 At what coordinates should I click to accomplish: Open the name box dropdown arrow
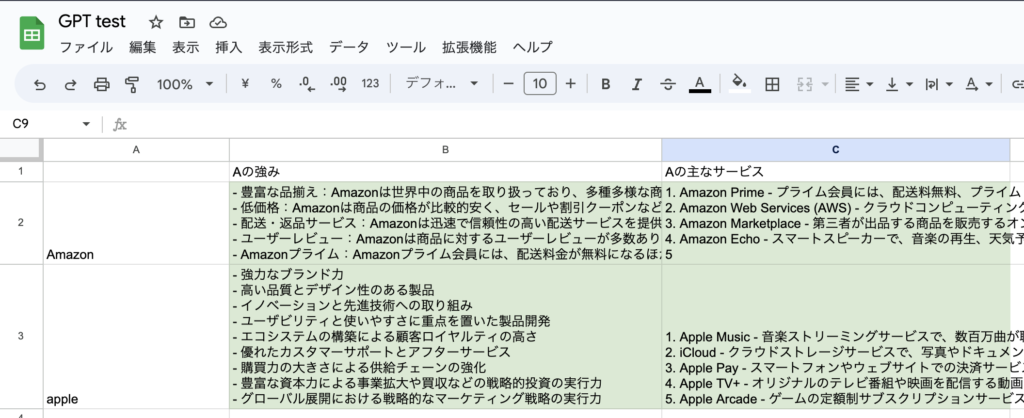[x=86, y=124]
